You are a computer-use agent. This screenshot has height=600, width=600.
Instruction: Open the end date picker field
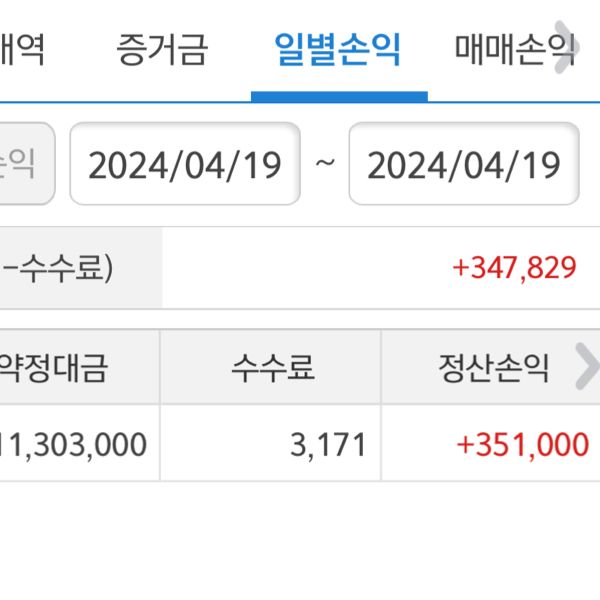click(464, 165)
